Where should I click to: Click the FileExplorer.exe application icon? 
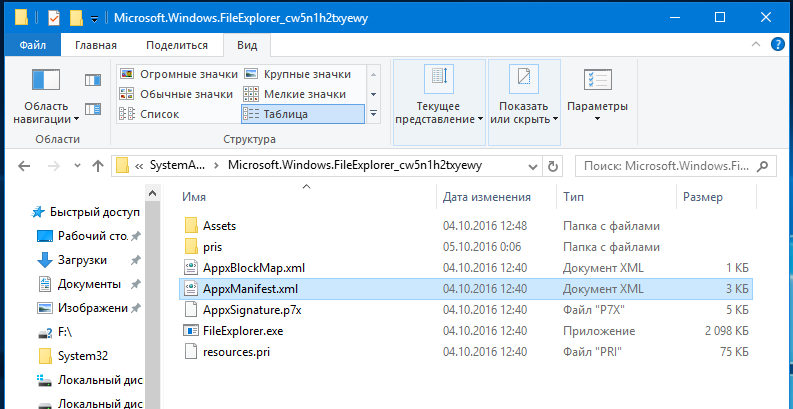click(x=191, y=331)
